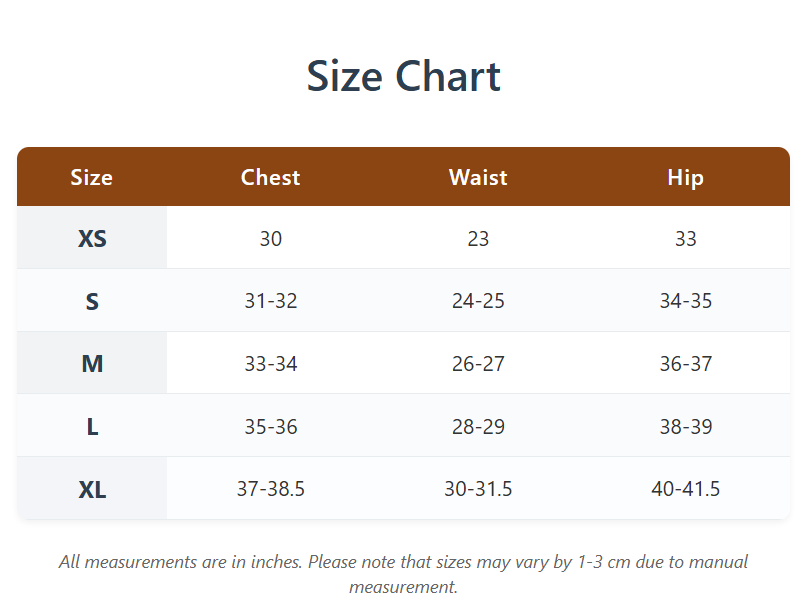Select the Size column header

click(92, 177)
